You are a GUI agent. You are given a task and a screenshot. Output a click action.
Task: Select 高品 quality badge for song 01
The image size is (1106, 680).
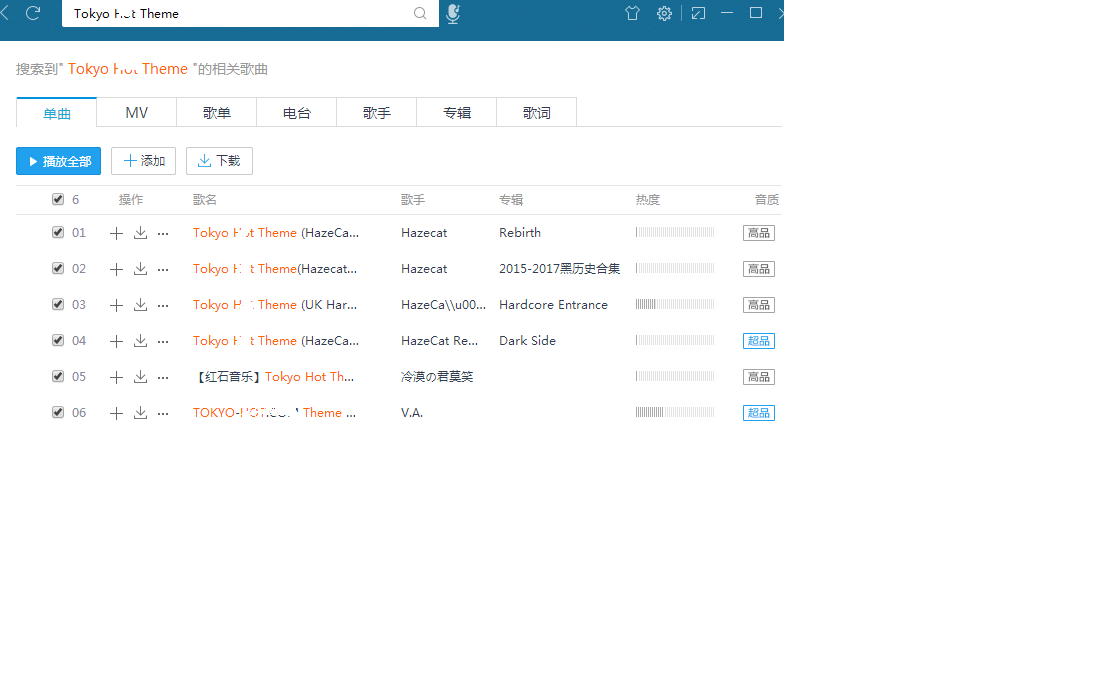(759, 233)
